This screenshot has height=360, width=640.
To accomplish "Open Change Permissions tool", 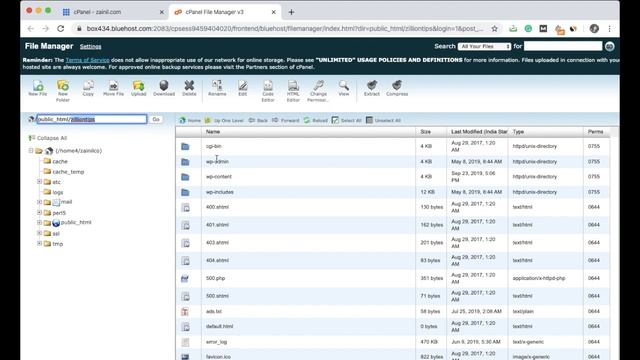I will [x=318, y=91].
